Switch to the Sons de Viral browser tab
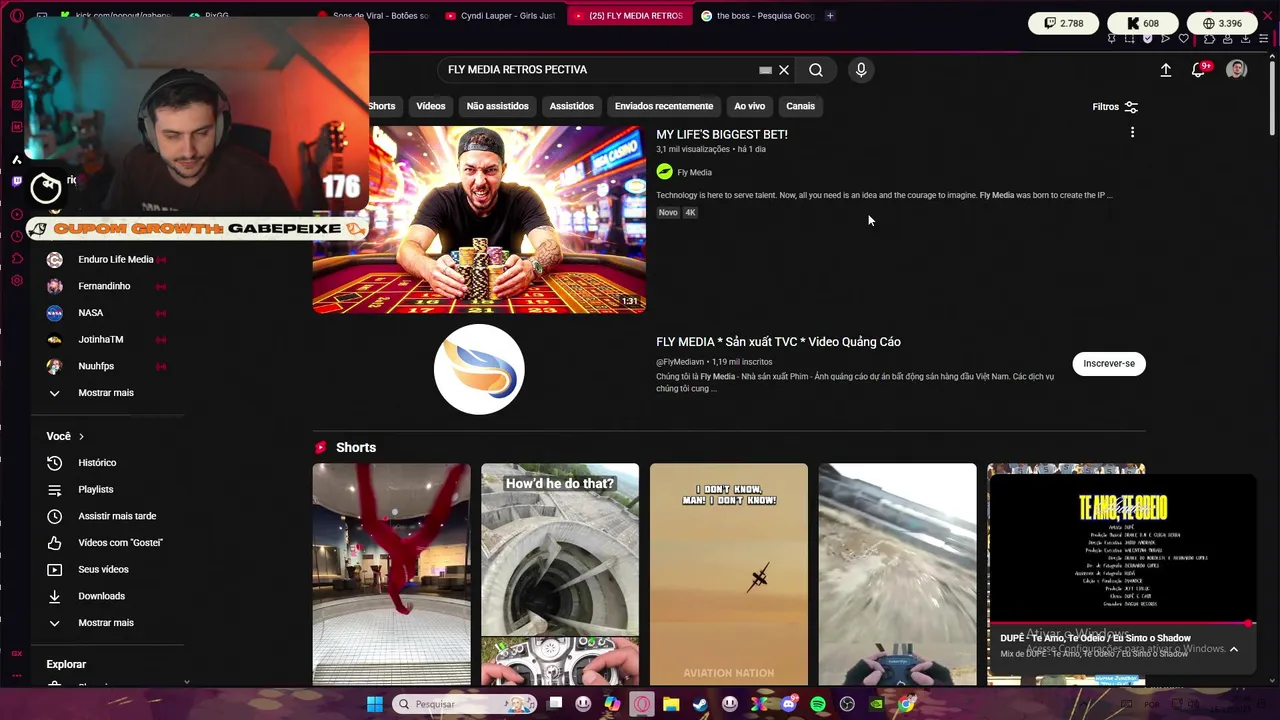Viewport: 1280px width, 720px height. point(372,16)
